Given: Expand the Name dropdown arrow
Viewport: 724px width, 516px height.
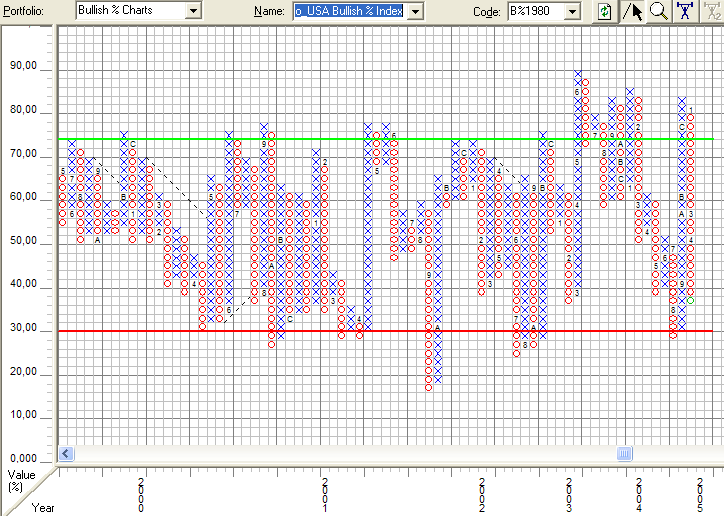Looking at the screenshot, I should pyautogui.click(x=416, y=11).
